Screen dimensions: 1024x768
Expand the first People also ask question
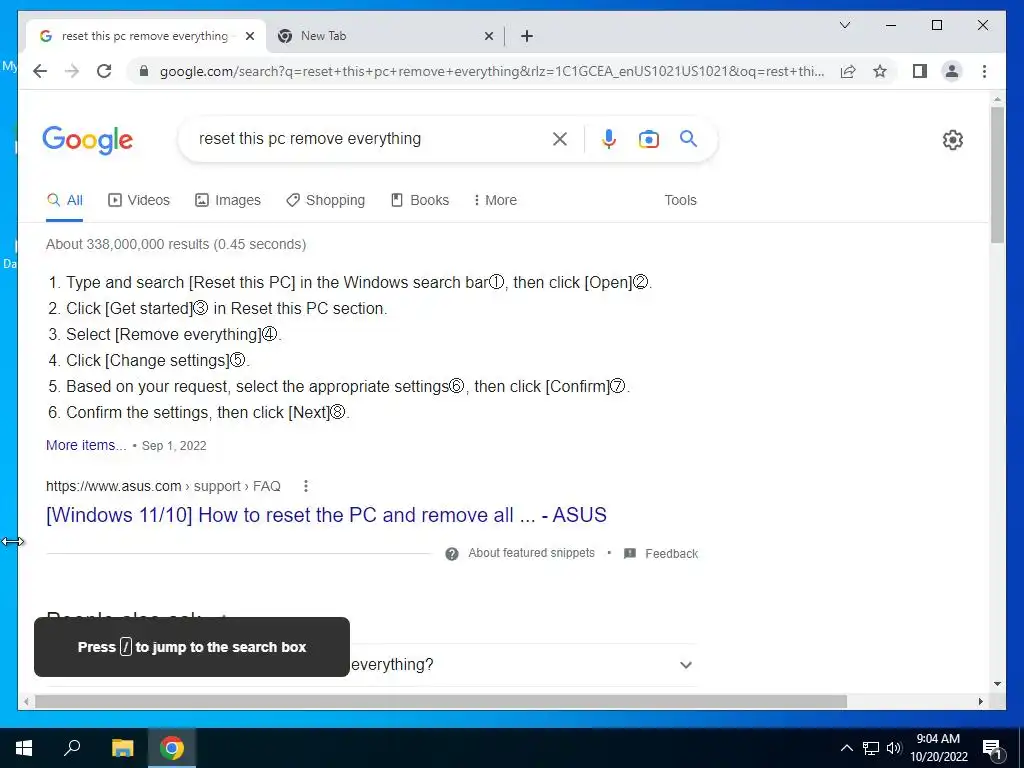click(x=371, y=665)
